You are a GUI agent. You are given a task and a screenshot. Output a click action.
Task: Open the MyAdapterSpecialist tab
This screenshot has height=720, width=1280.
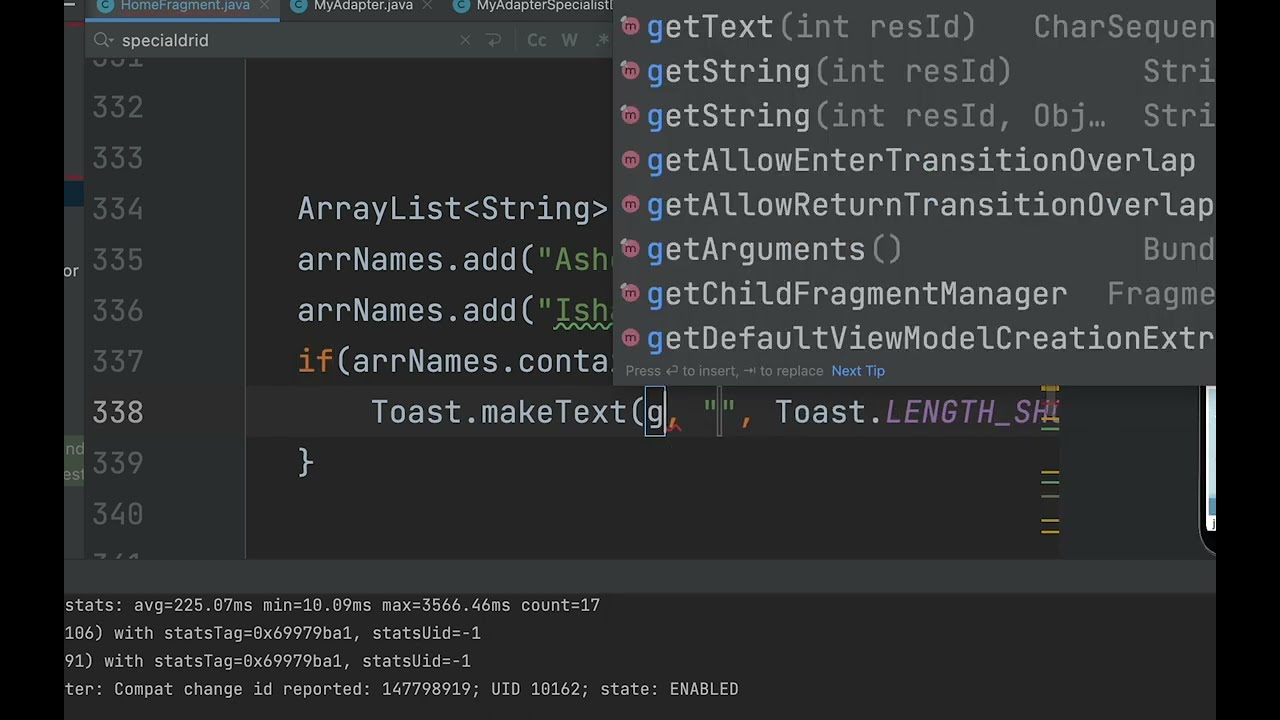coord(534,6)
